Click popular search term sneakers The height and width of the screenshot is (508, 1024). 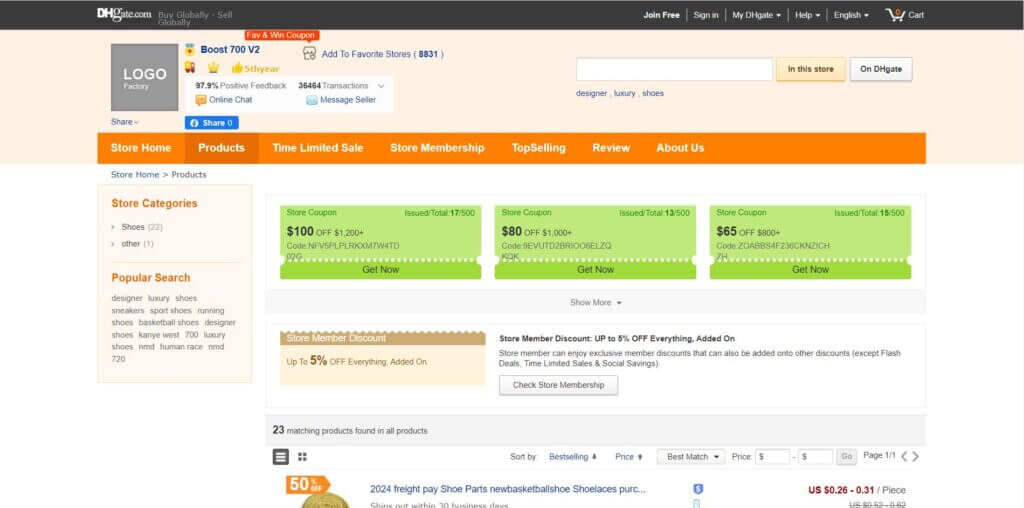click(x=128, y=311)
